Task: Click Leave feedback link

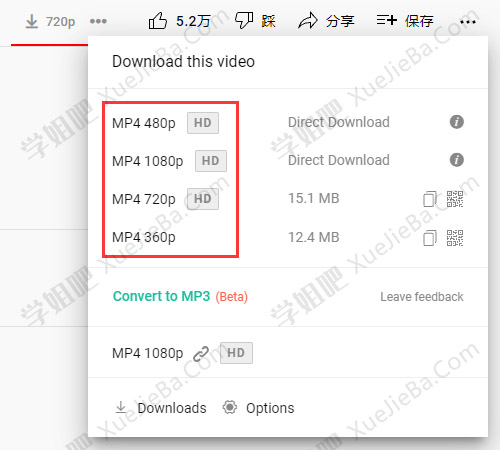Action: click(422, 297)
